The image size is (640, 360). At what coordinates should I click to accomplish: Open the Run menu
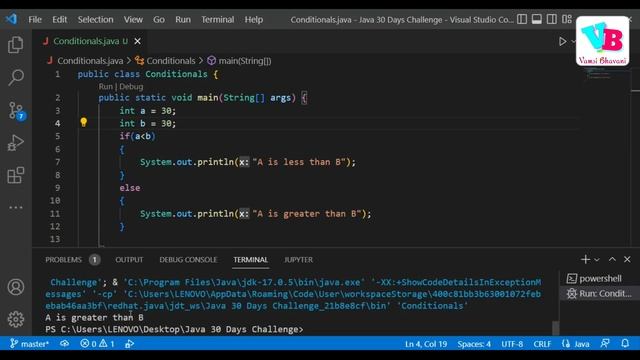[183, 19]
